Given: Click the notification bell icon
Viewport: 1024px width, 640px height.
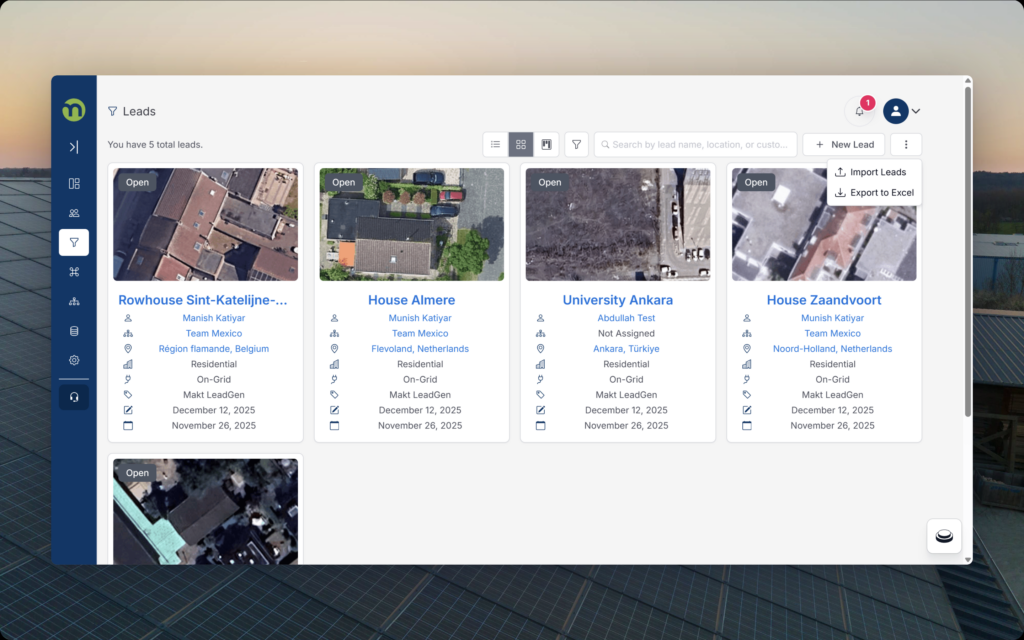Looking at the screenshot, I should coord(859,111).
